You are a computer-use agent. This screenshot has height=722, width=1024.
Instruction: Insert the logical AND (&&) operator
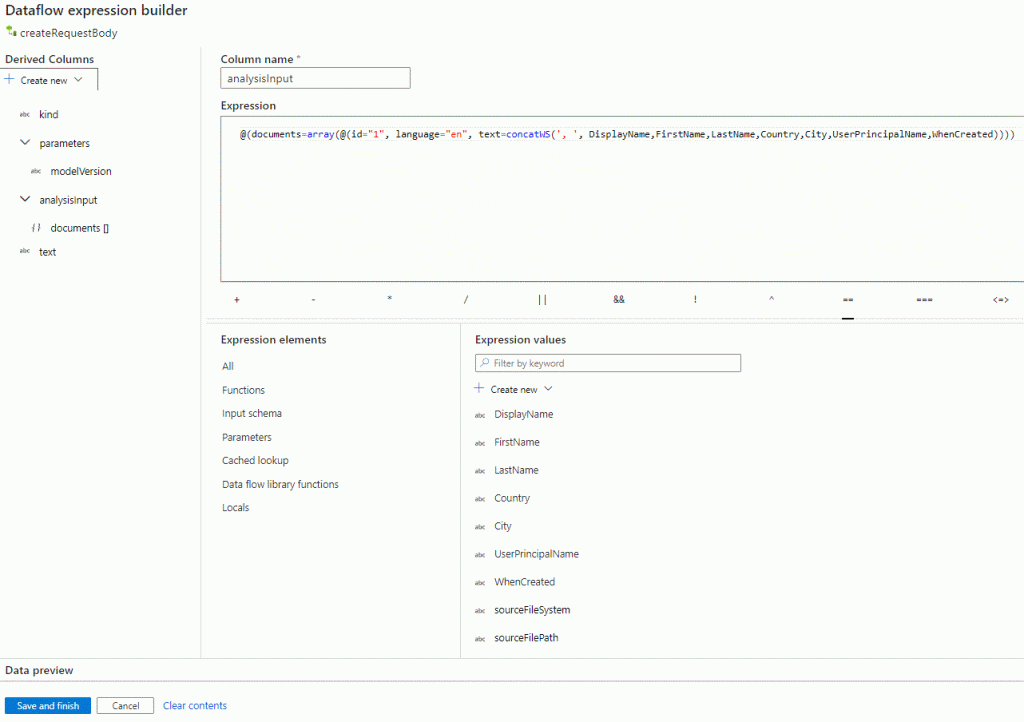(x=618, y=300)
